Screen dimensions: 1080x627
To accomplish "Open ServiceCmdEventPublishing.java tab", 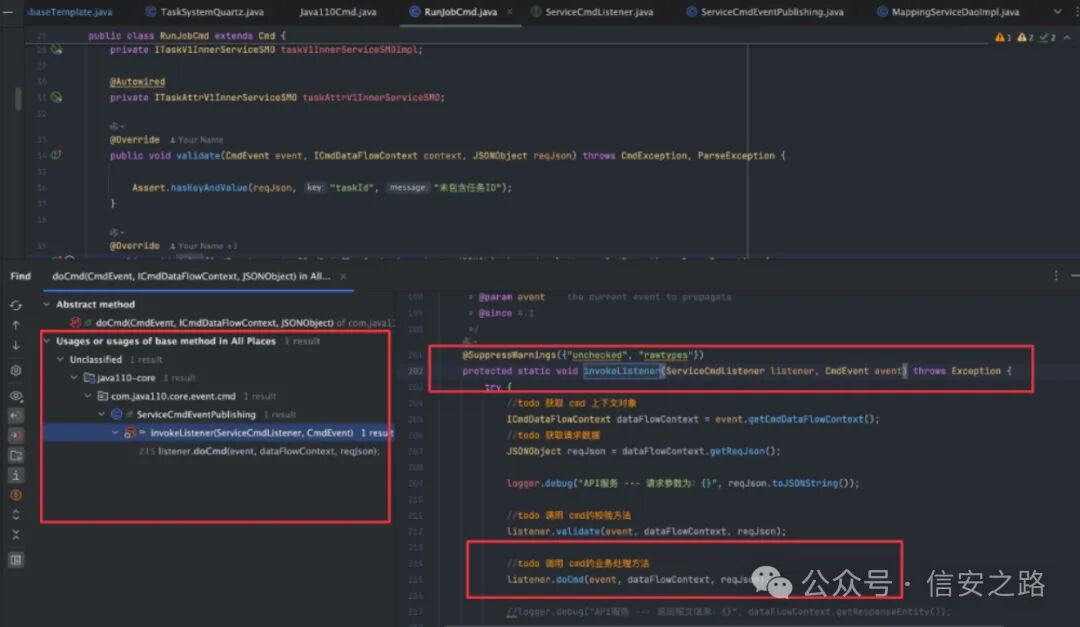I will point(765,12).
